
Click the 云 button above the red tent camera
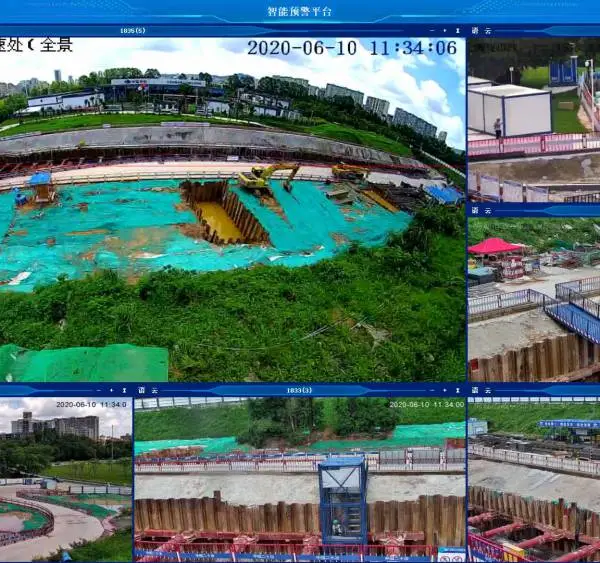coord(488,211)
